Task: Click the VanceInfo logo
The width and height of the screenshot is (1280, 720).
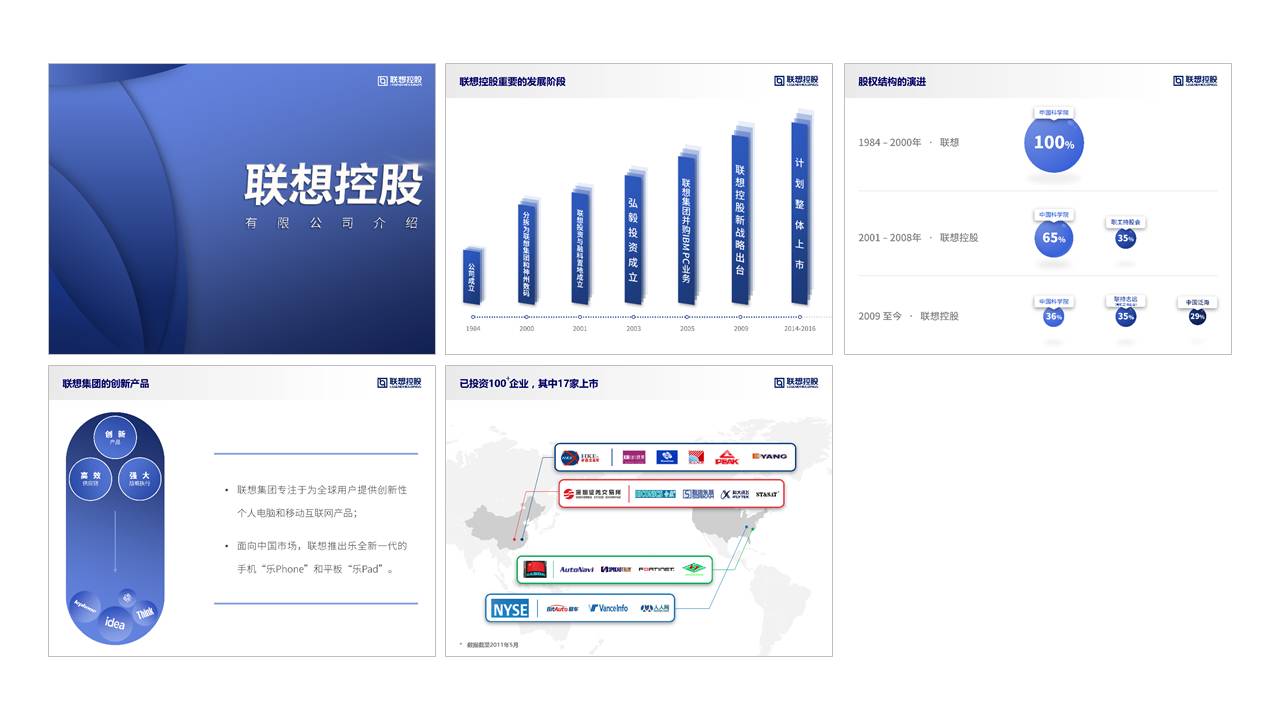Action: point(609,608)
